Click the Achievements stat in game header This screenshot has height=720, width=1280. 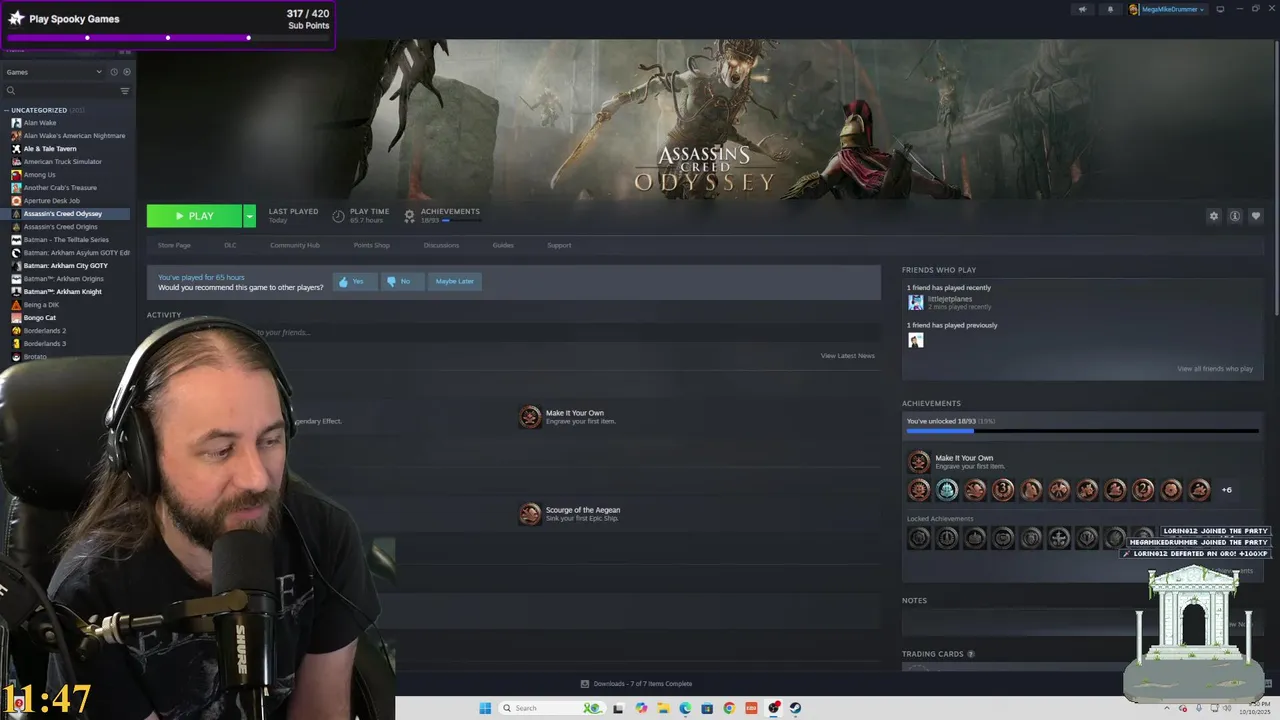tap(441, 215)
